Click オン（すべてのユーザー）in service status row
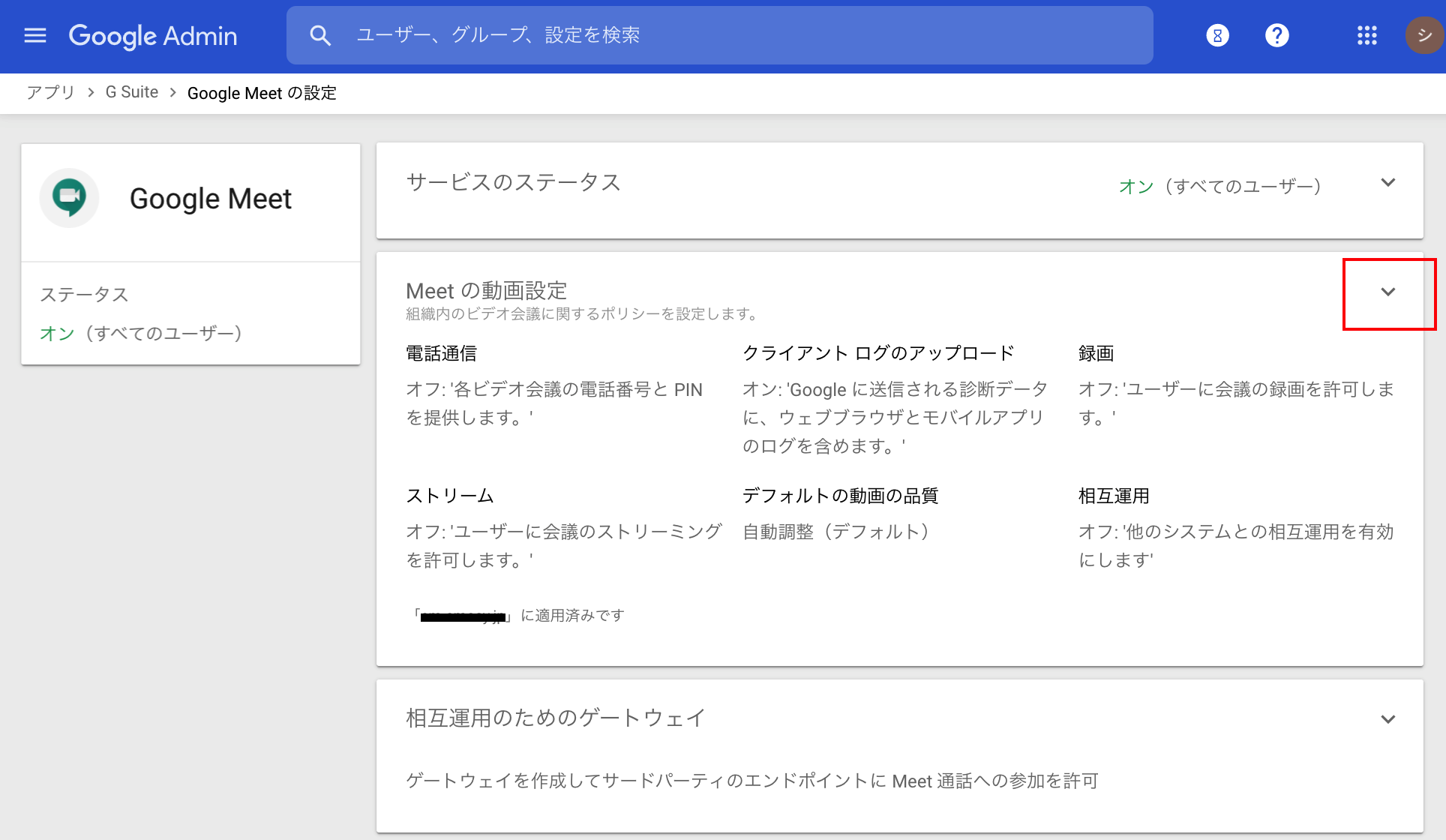The width and height of the screenshot is (1446, 840). (x=1220, y=186)
